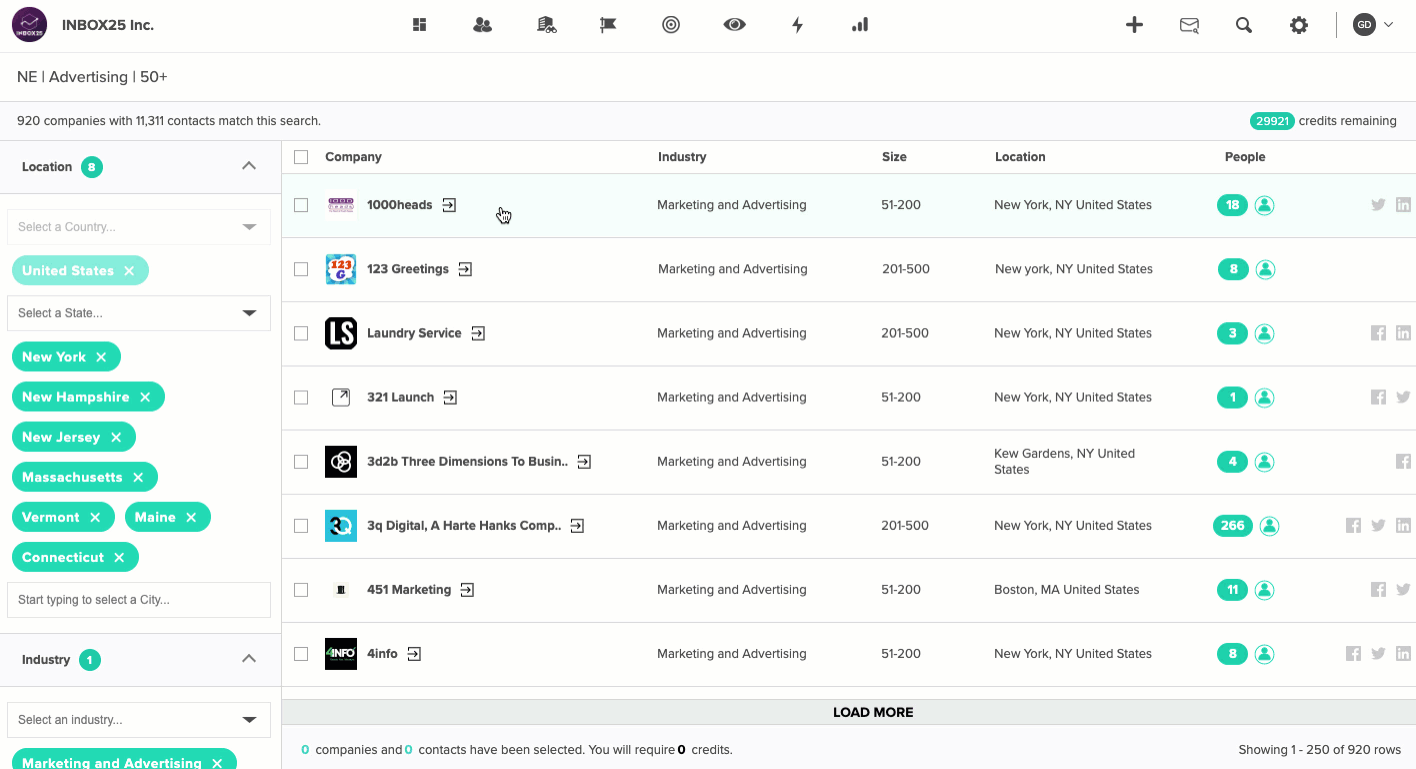This screenshot has height=769, width=1416.
Task: Check the 123 Greetings row checkbox
Action: tap(301, 269)
